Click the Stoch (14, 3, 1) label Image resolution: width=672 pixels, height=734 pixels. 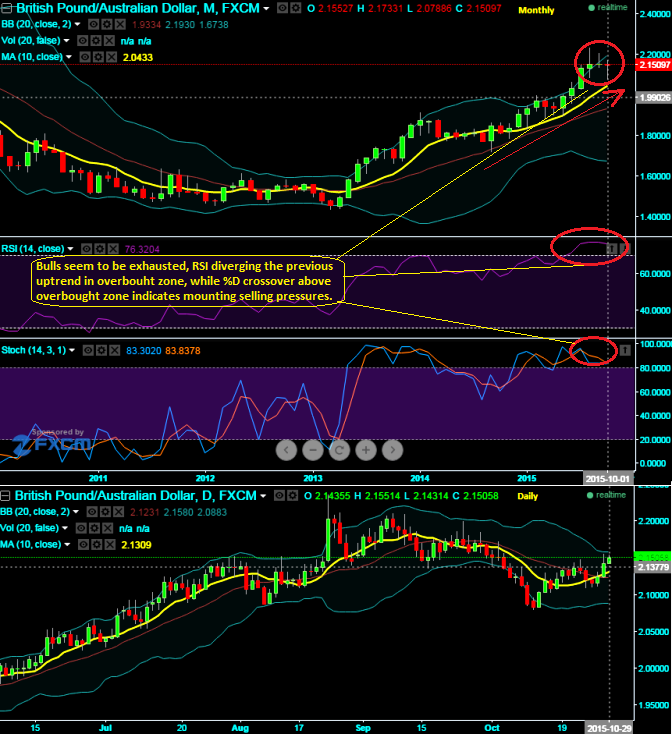coord(34,350)
